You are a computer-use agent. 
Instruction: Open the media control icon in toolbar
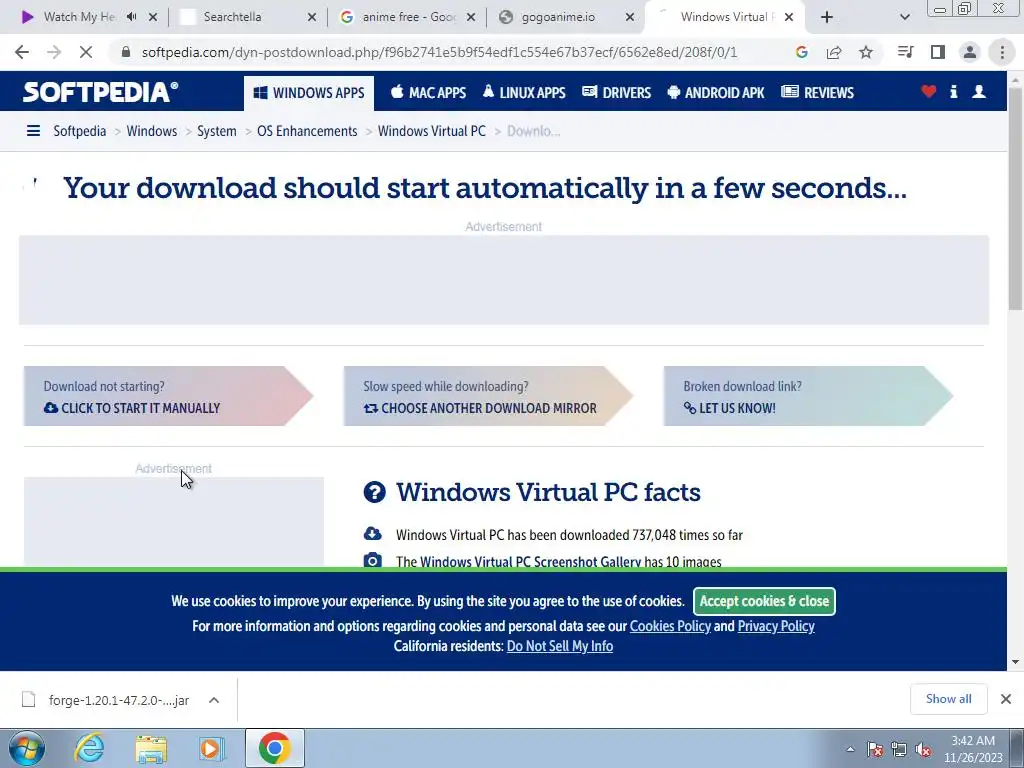tap(906, 52)
